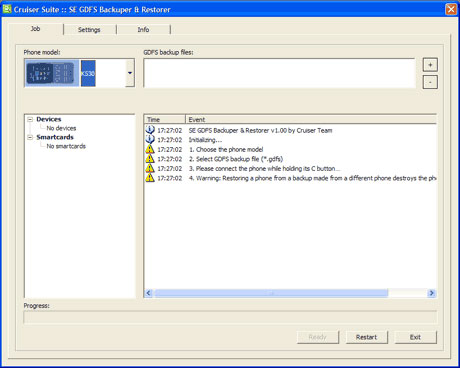
Task: Click info icon of Initializing row
Action: click(x=150, y=139)
